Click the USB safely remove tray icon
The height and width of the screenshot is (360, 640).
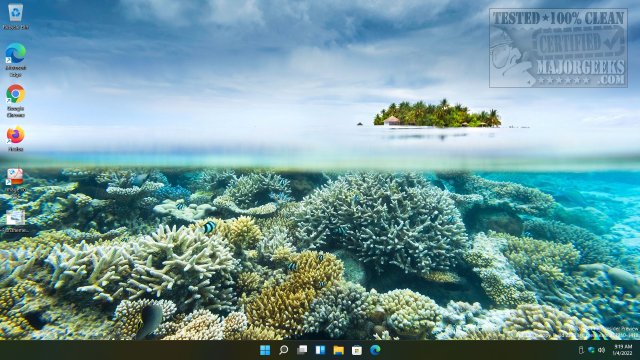coord(581,350)
